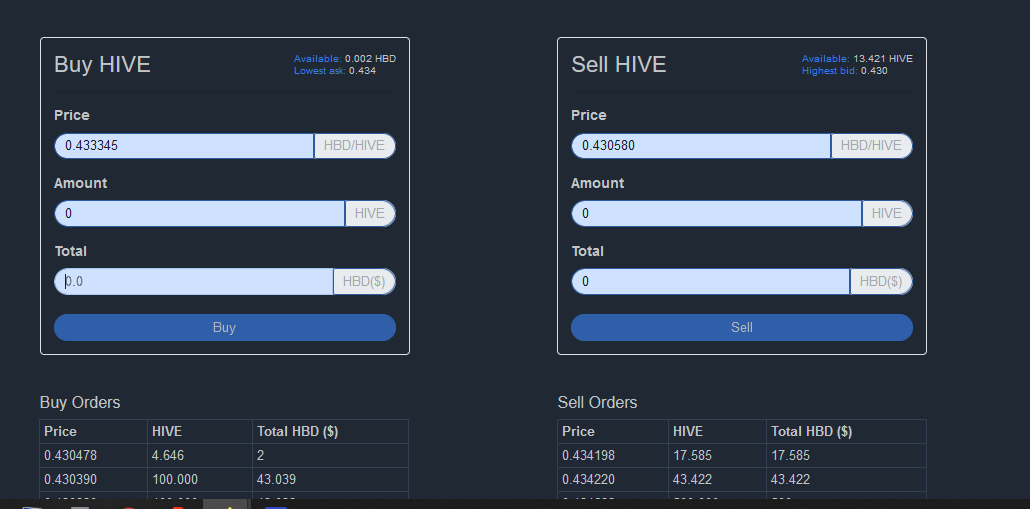The image size is (1030, 509).
Task: Click Available 0.002 HBD balance link
Action: pos(345,58)
